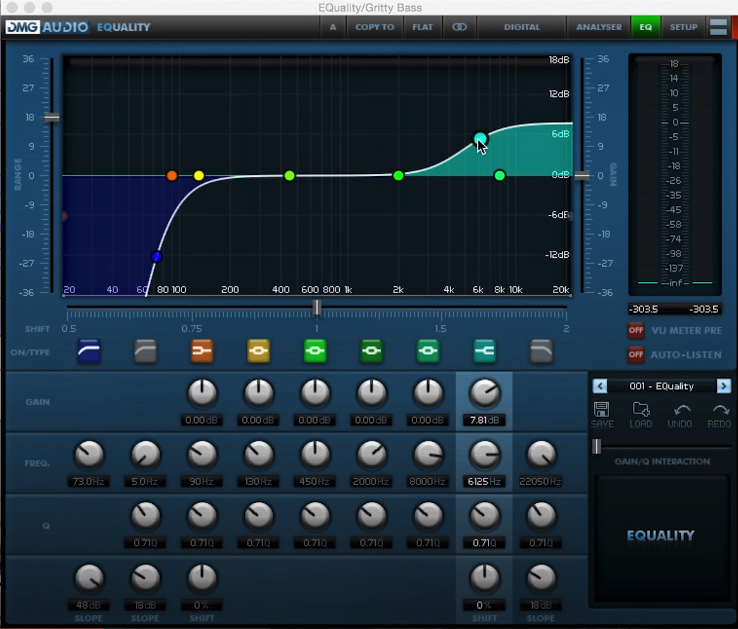Click the frequency knob for 73.0Hz
738x629 pixels.
pos(89,454)
